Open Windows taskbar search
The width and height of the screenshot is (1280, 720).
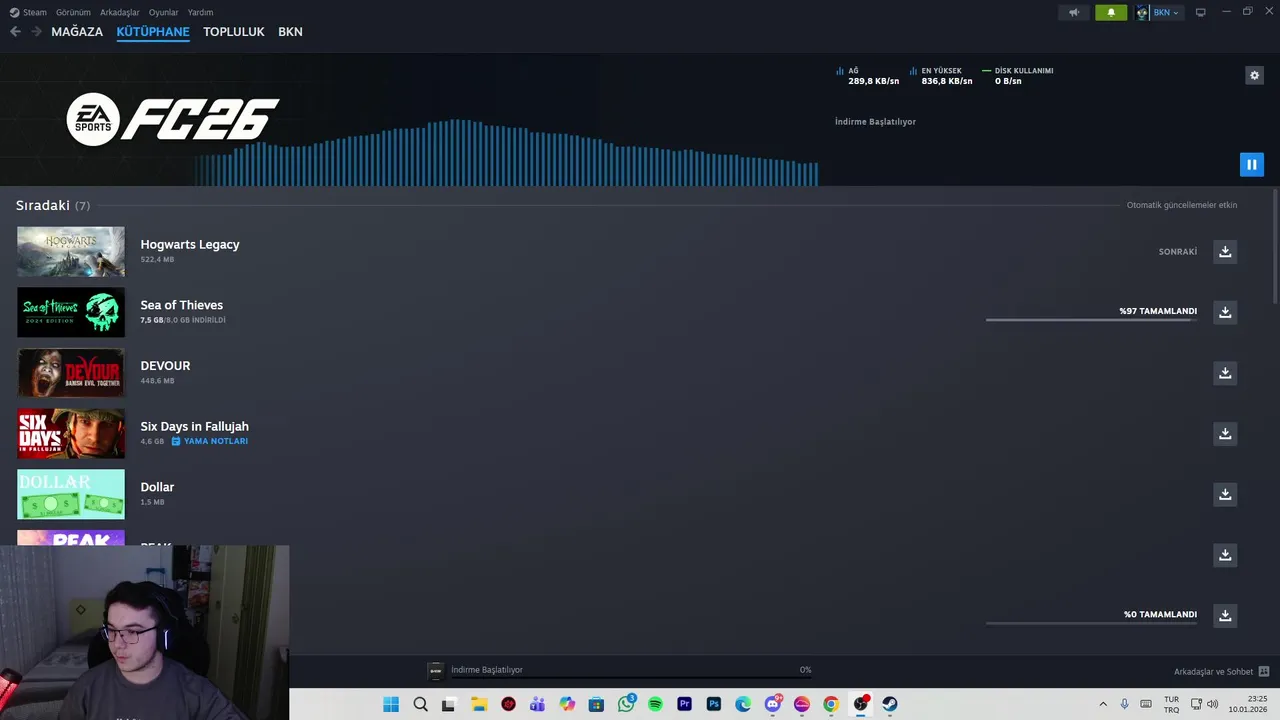(420, 704)
